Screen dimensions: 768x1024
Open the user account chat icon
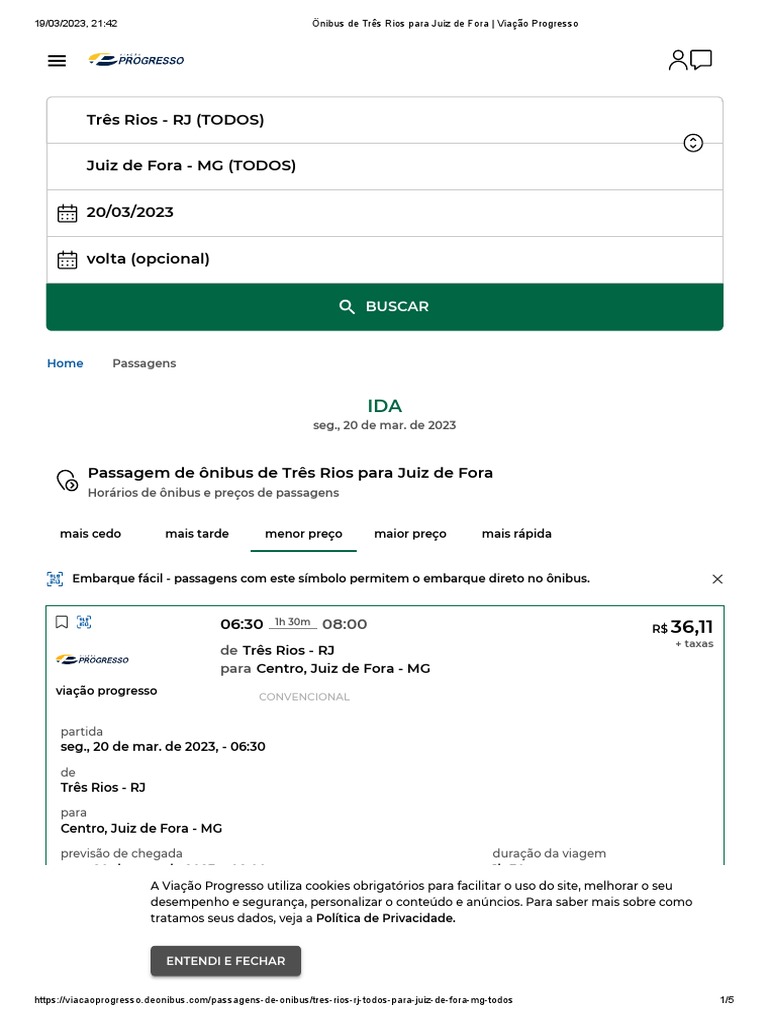click(x=690, y=60)
